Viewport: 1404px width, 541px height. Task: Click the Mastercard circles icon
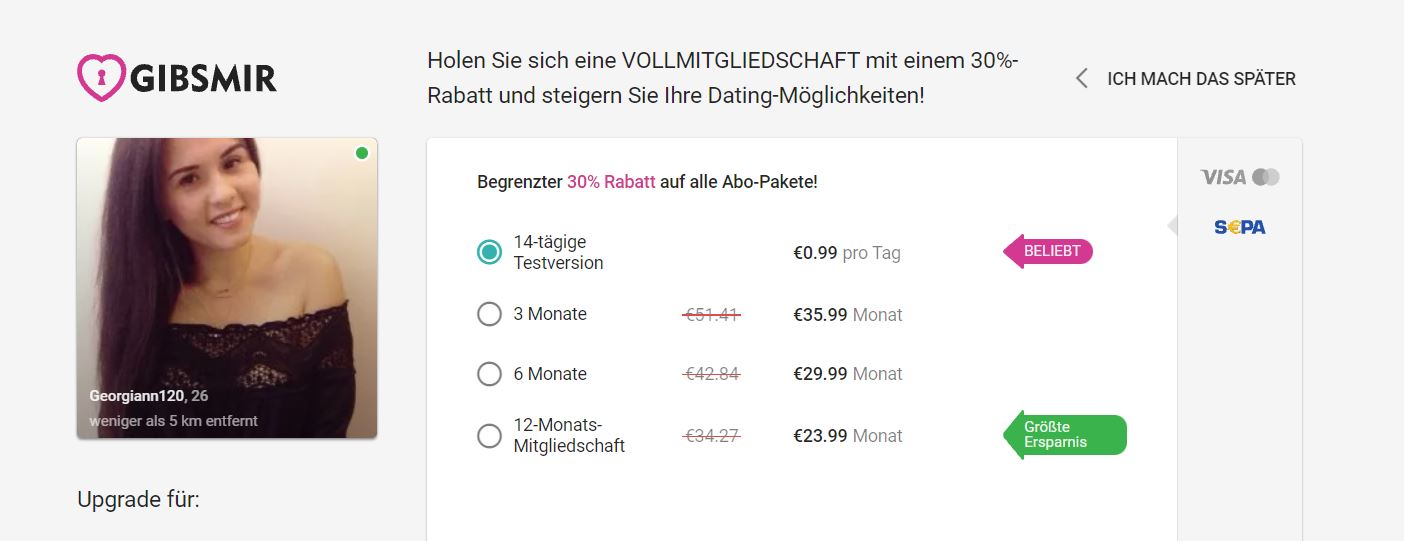pyautogui.click(x=1266, y=177)
